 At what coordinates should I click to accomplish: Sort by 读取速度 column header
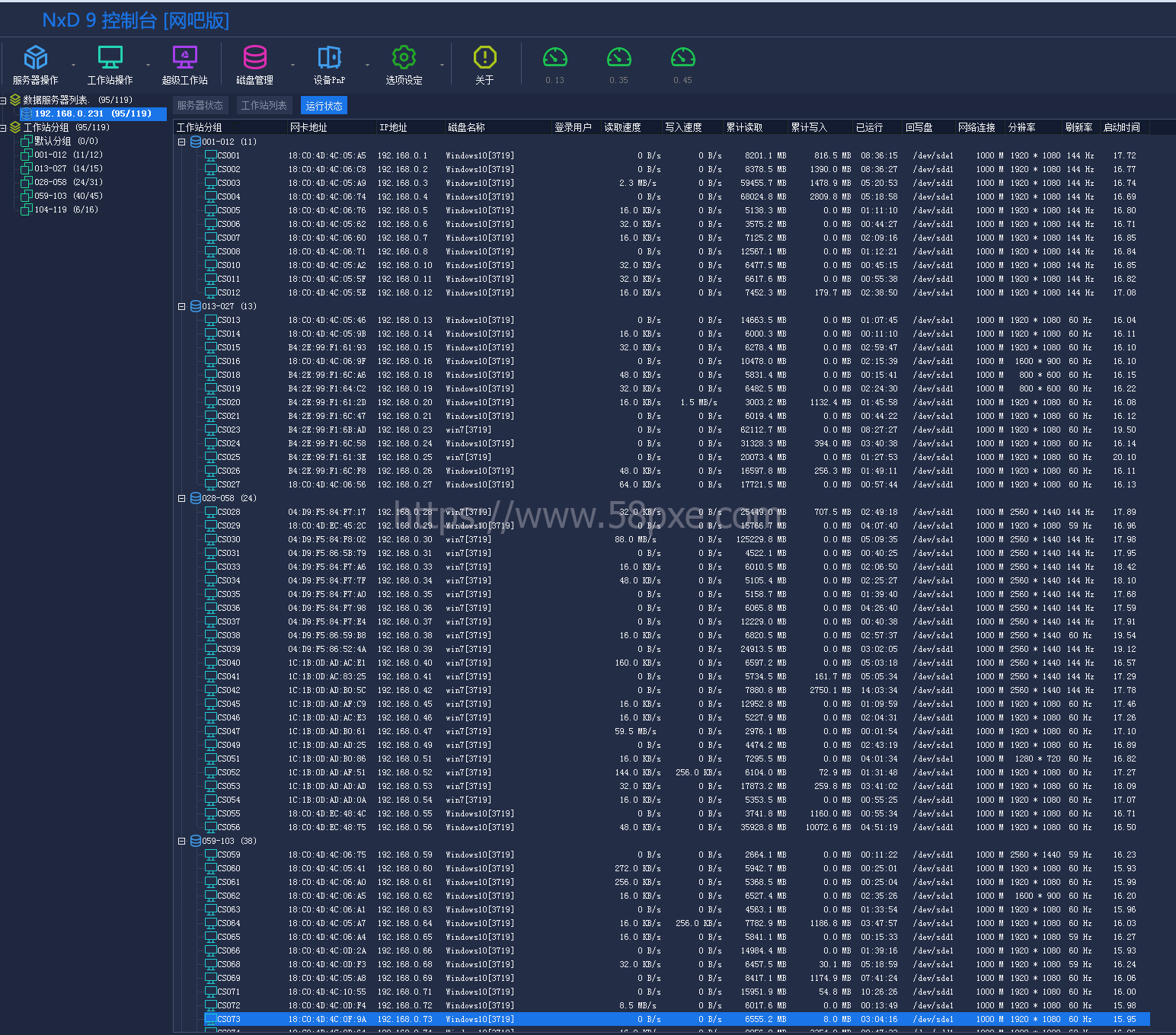(631, 127)
